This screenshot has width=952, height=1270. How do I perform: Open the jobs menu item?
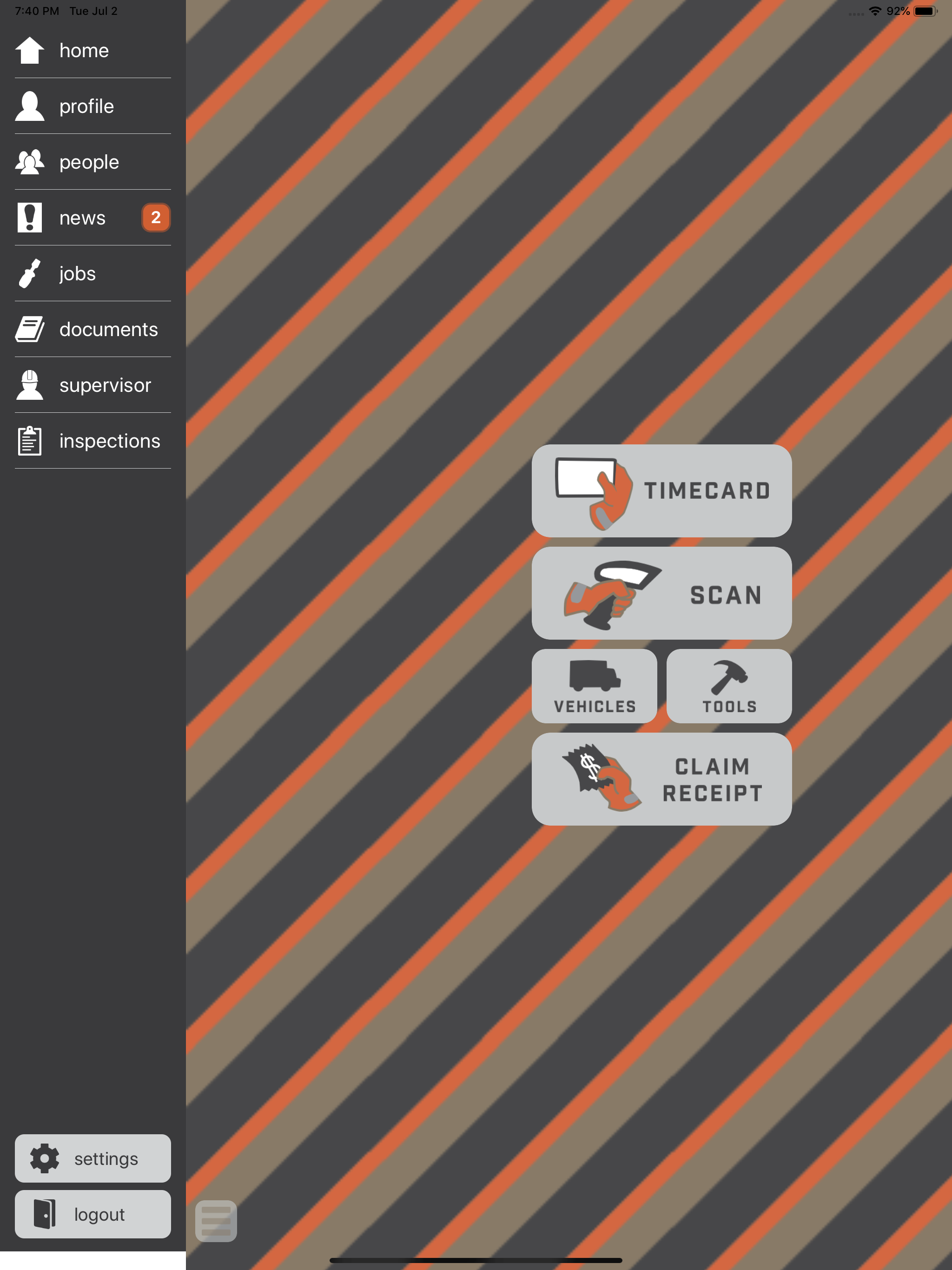[x=93, y=273]
